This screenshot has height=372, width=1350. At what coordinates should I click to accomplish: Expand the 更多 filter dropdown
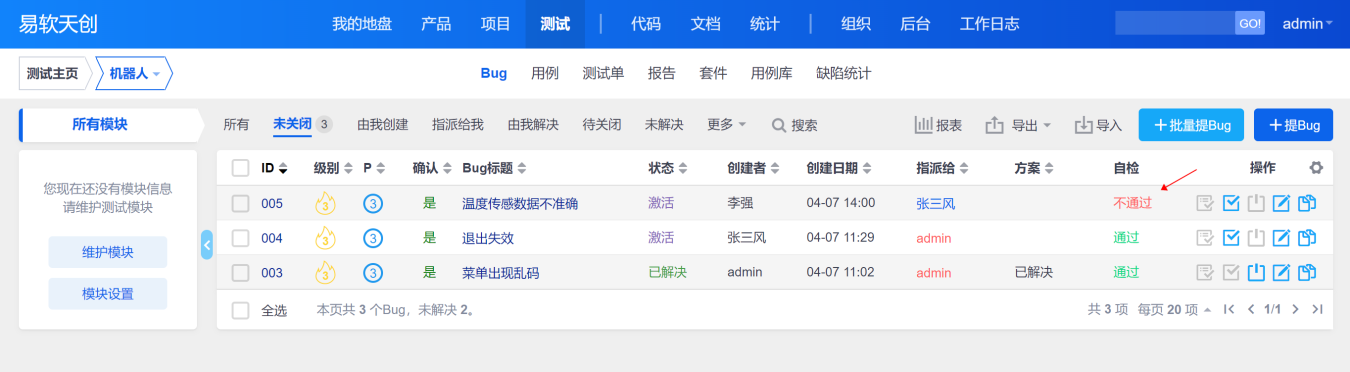click(726, 125)
